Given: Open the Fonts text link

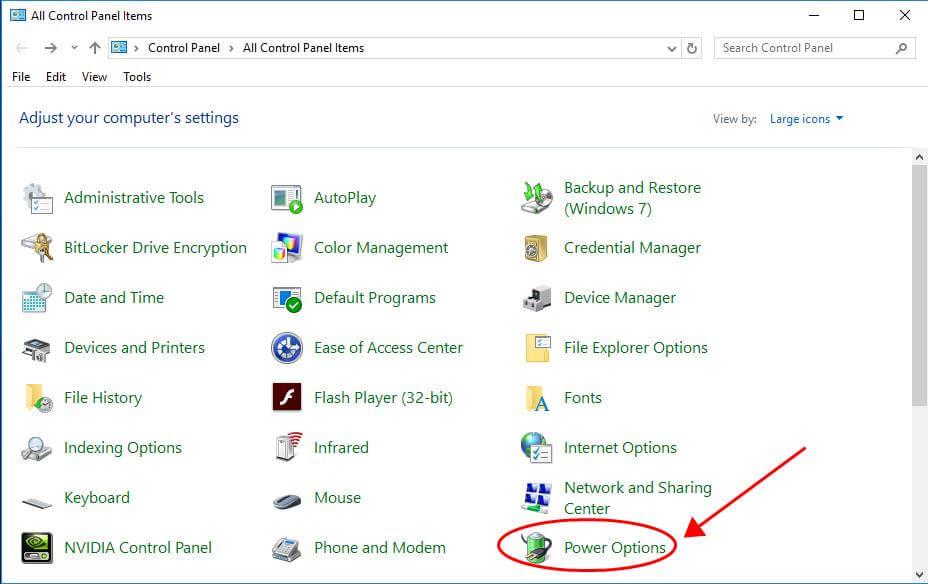Looking at the screenshot, I should 582,398.
